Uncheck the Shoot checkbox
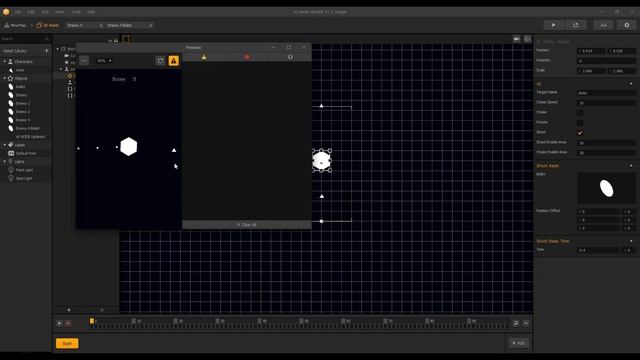Viewport: 640px width, 360px height. 580,133
